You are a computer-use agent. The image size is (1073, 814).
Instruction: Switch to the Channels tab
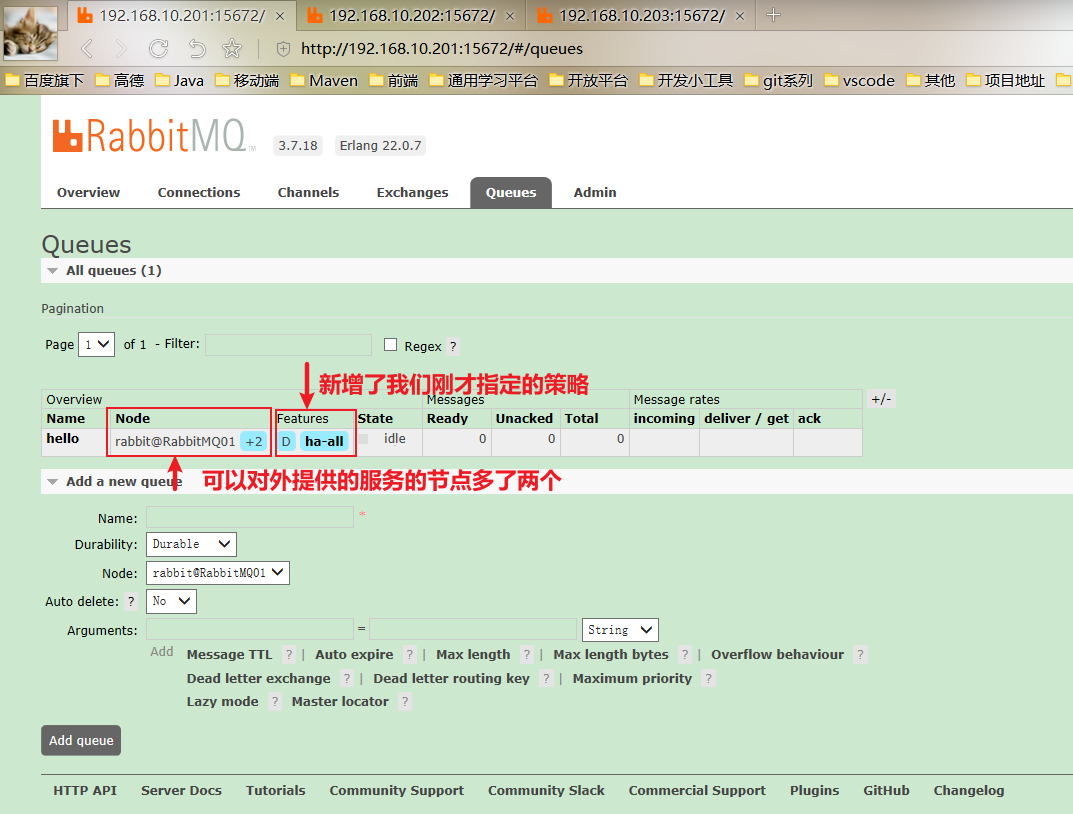pyautogui.click(x=309, y=192)
